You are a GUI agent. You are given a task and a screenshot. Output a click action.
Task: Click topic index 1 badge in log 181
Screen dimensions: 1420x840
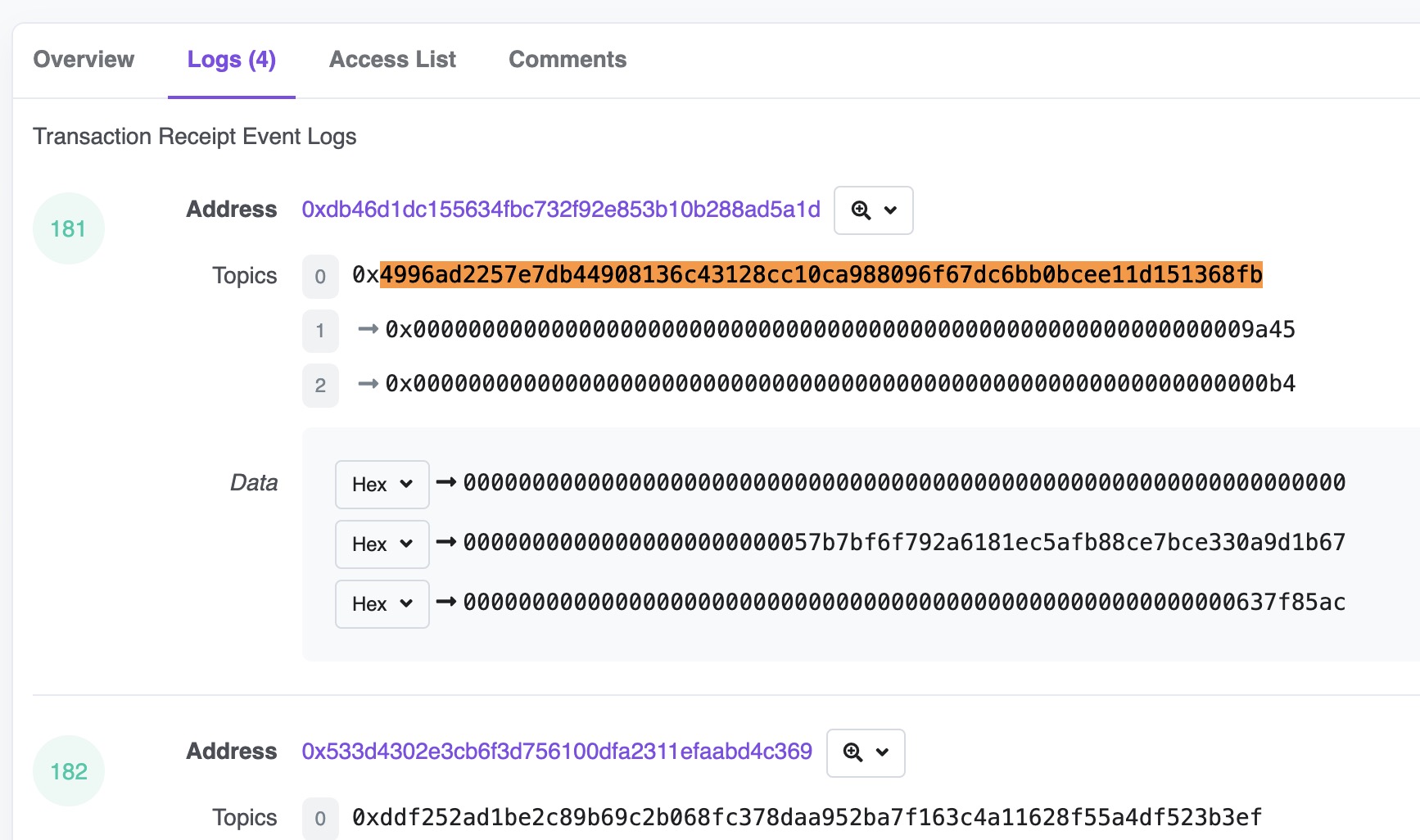pyautogui.click(x=320, y=331)
